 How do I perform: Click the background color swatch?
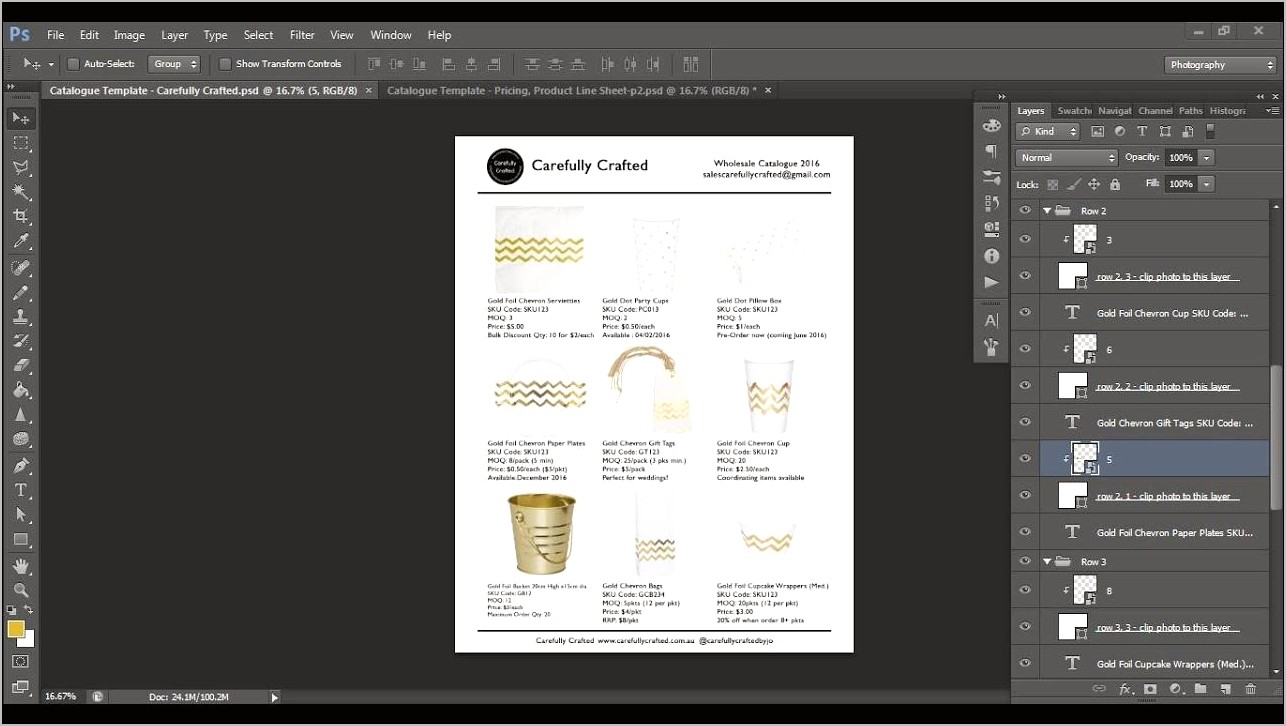28,639
